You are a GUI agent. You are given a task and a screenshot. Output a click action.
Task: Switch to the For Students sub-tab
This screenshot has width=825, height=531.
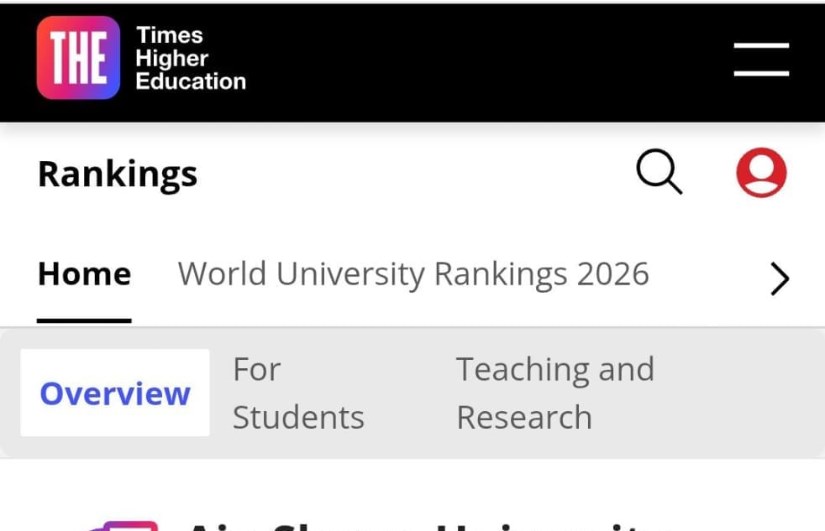click(298, 393)
